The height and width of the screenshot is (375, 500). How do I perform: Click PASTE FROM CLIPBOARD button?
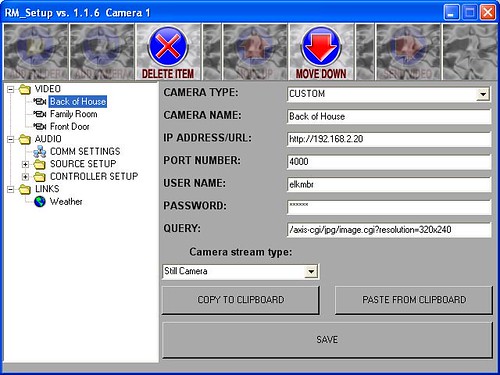click(x=414, y=300)
